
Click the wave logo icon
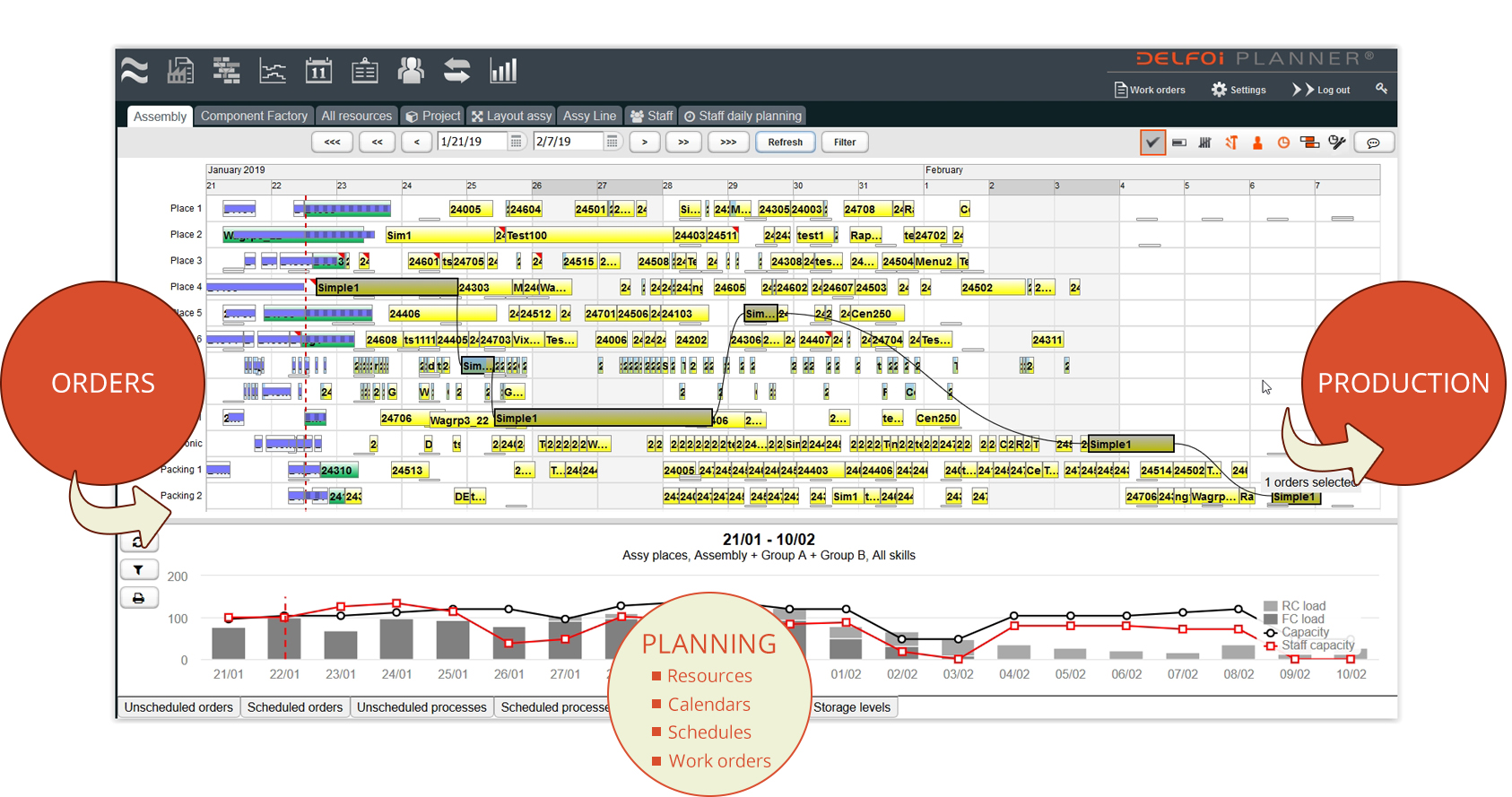(135, 71)
